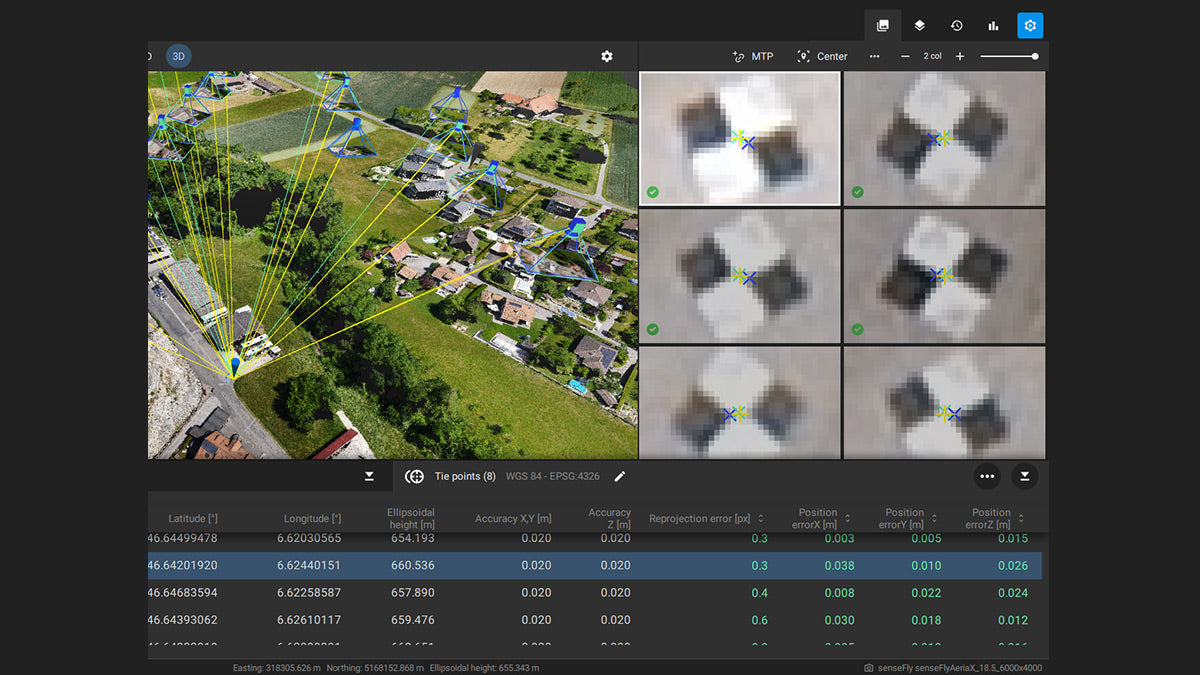Adjust the image zoom slider
1200x675 pixels.
[1034, 57]
